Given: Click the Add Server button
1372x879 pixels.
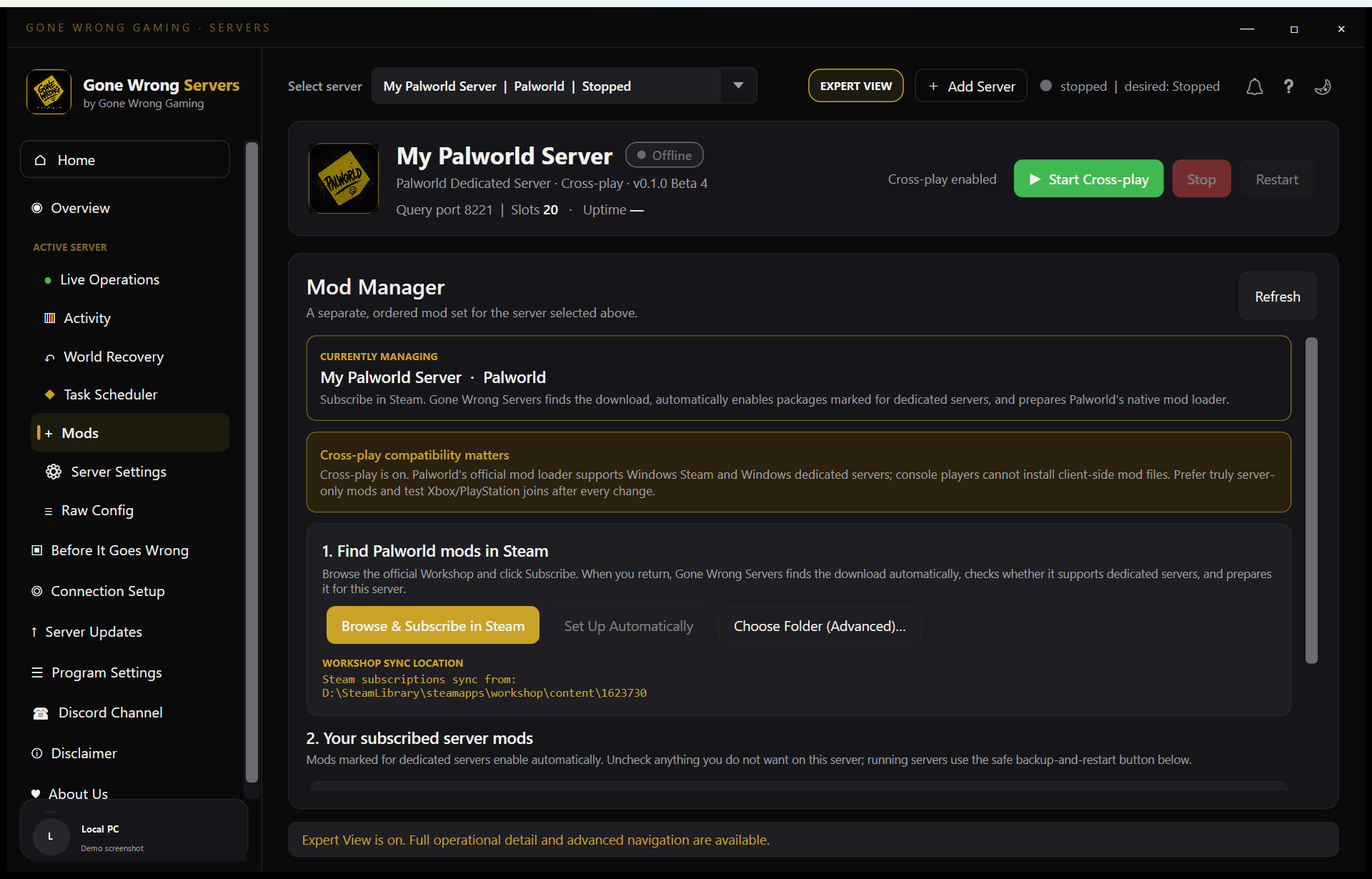Looking at the screenshot, I should (971, 86).
